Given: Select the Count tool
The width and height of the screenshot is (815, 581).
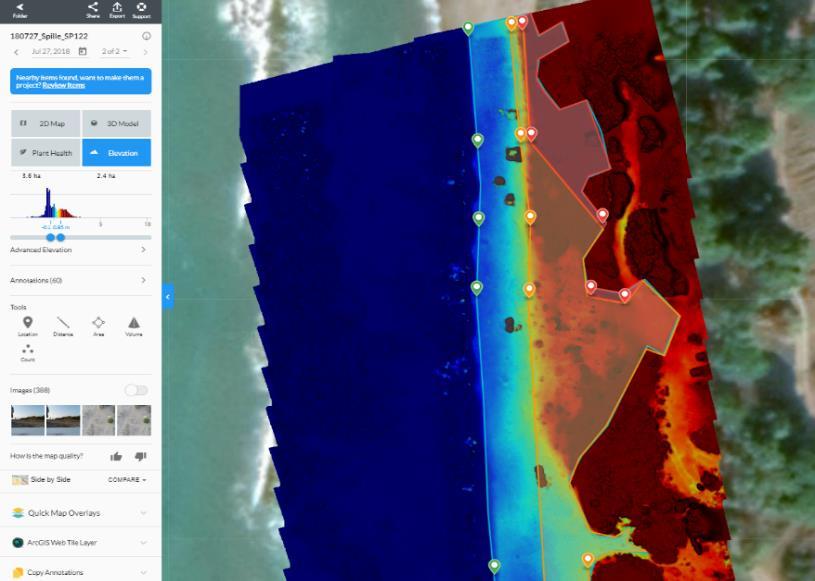Looking at the screenshot, I should tap(28, 352).
